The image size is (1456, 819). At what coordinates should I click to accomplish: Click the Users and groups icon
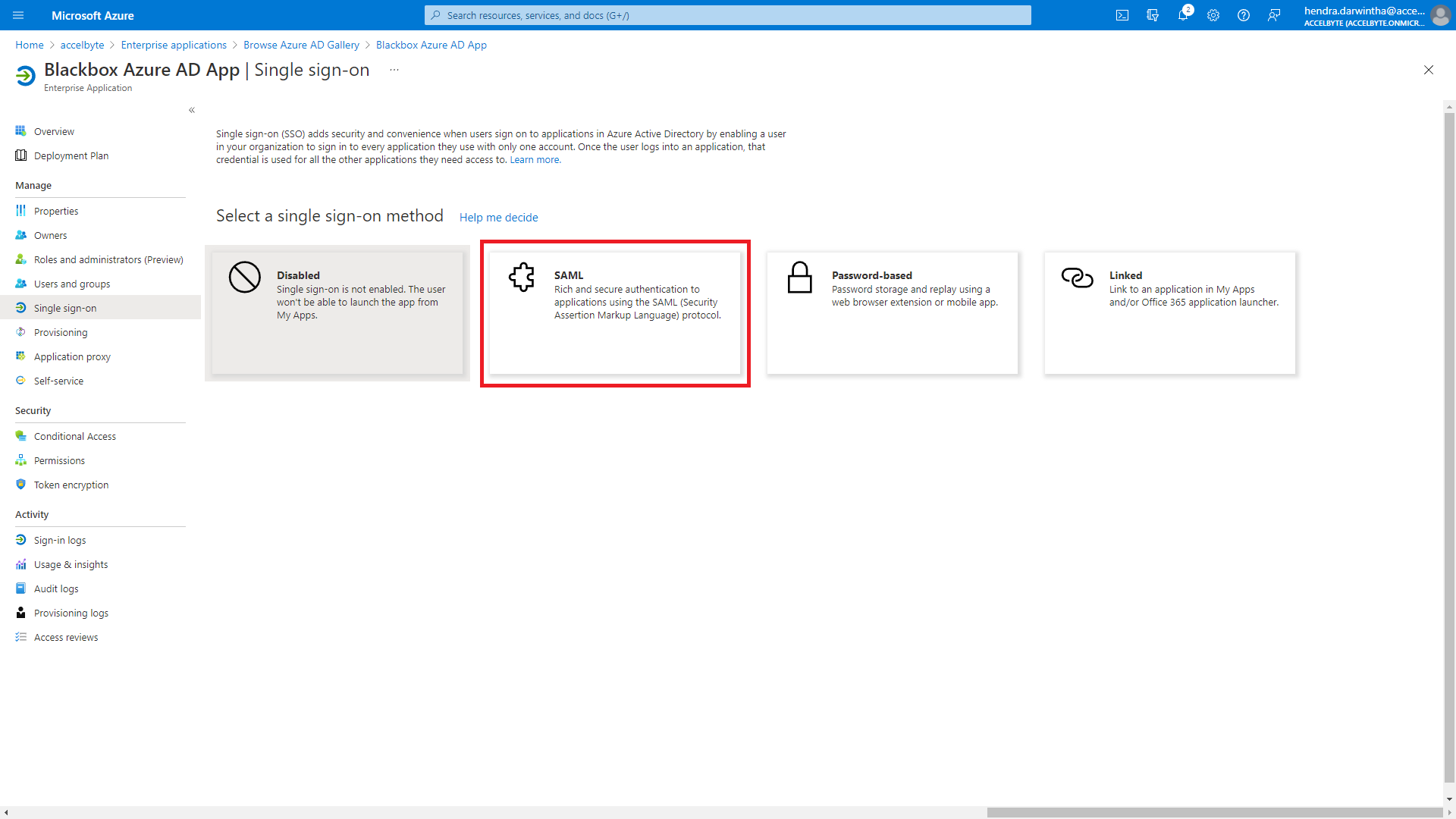(x=21, y=284)
